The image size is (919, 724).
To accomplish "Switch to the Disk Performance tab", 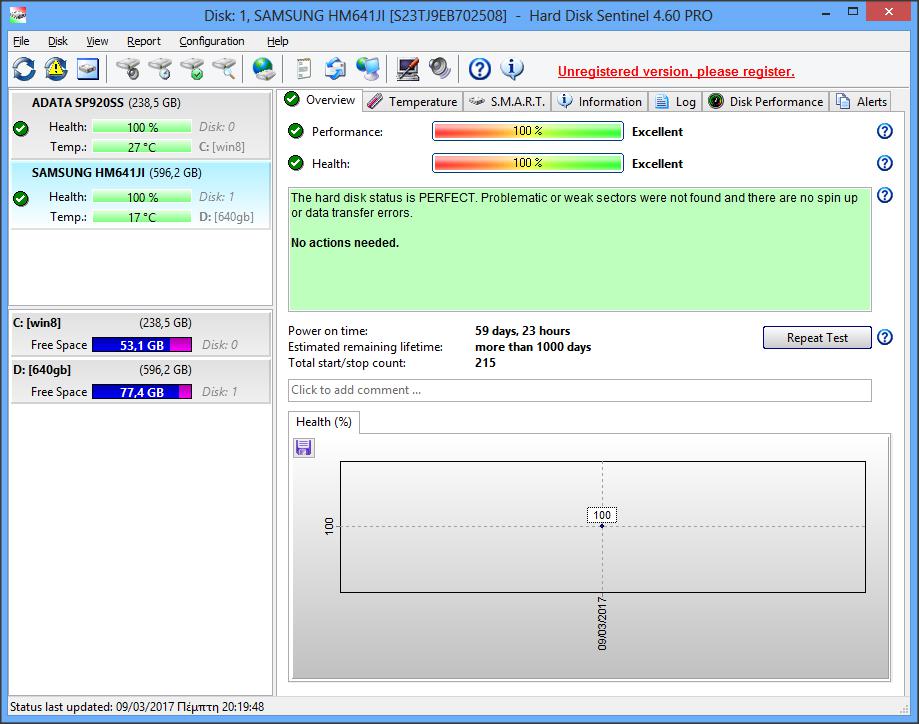I will pos(765,101).
